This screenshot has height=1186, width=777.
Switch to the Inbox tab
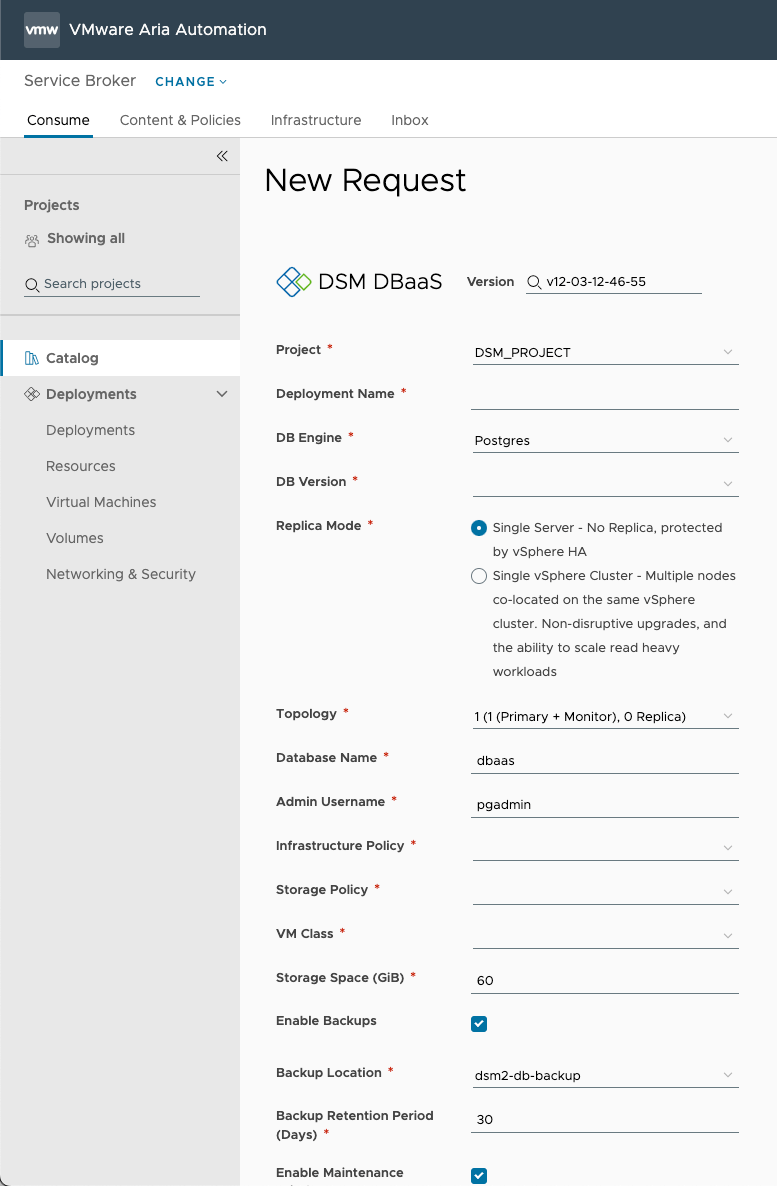coord(409,120)
